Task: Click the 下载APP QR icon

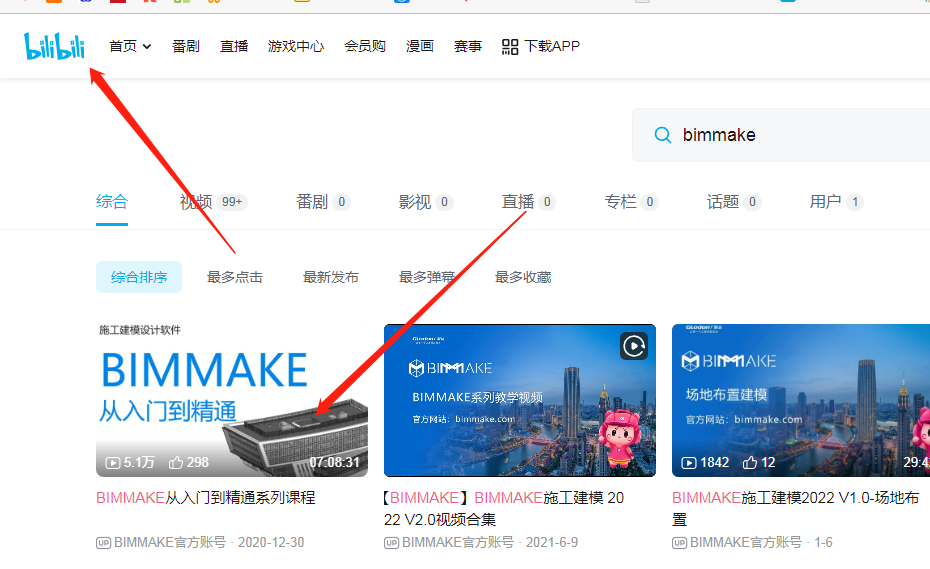Action: pos(509,46)
